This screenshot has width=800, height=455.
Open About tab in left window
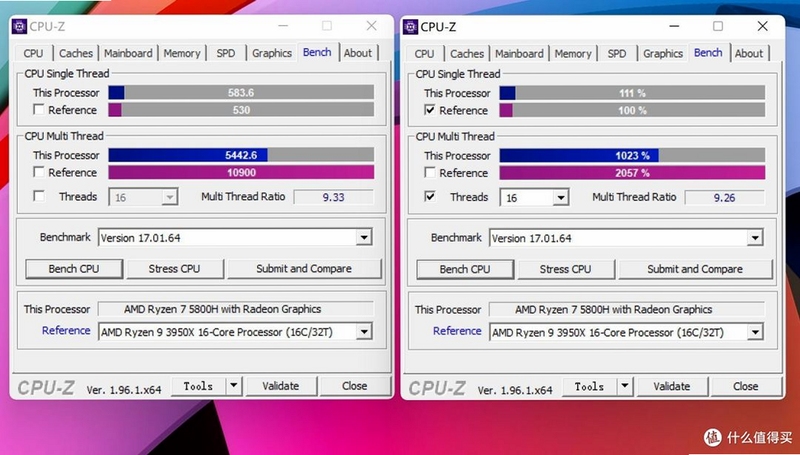click(358, 53)
